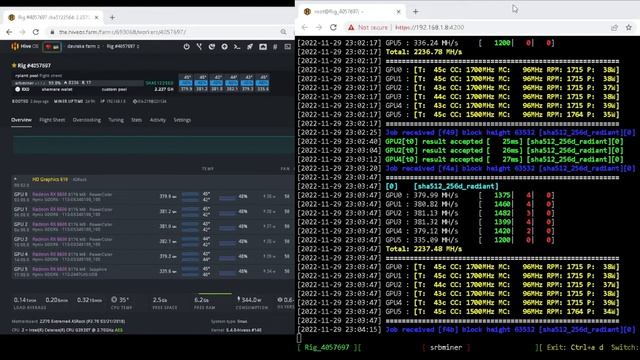This screenshot has width=640, height=360.
Task: Select the GPU 0 Radeon RX row
Action: click(x=153, y=197)
